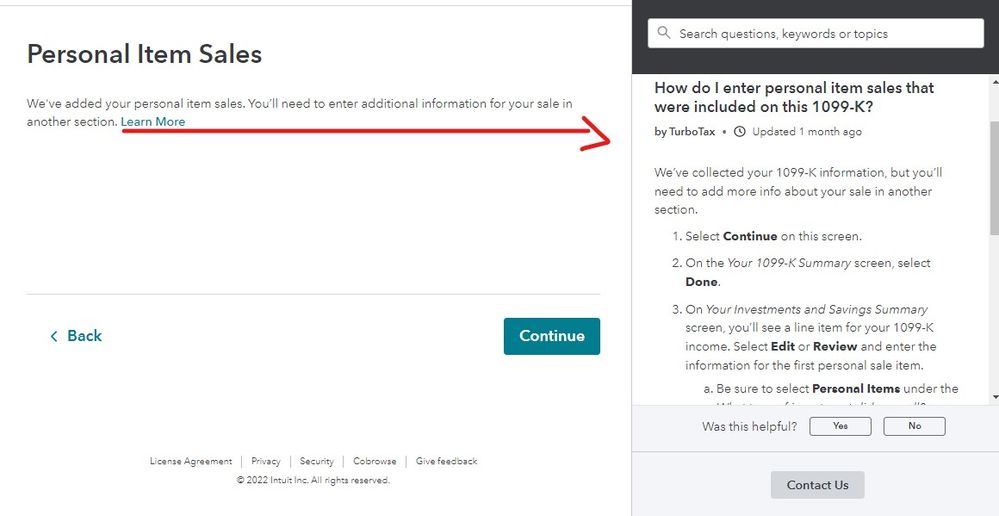Click the by TurboTax author text
999x516 pixels.
pos(685,132)
